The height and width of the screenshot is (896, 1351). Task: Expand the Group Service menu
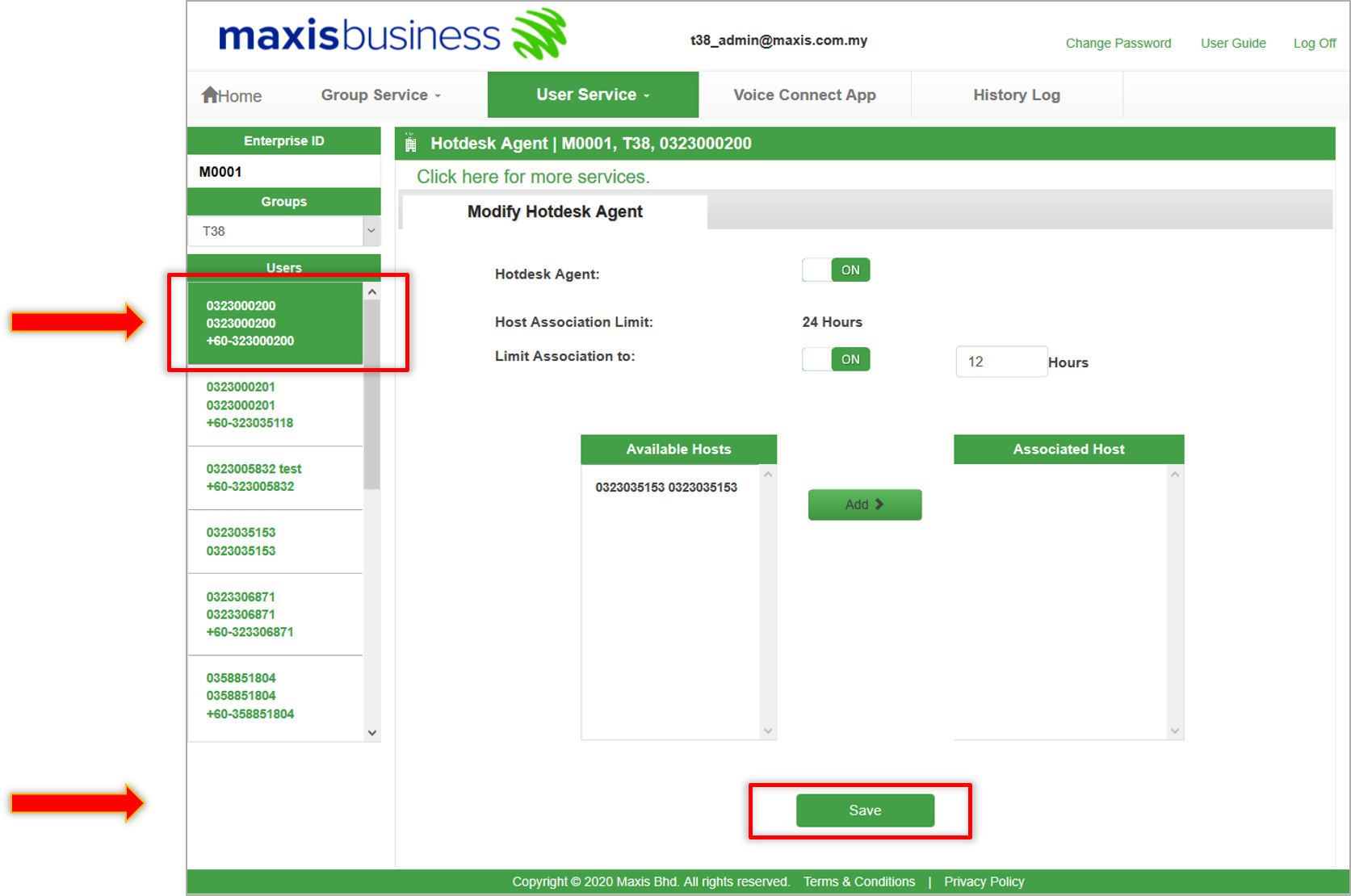pos(380,94)
